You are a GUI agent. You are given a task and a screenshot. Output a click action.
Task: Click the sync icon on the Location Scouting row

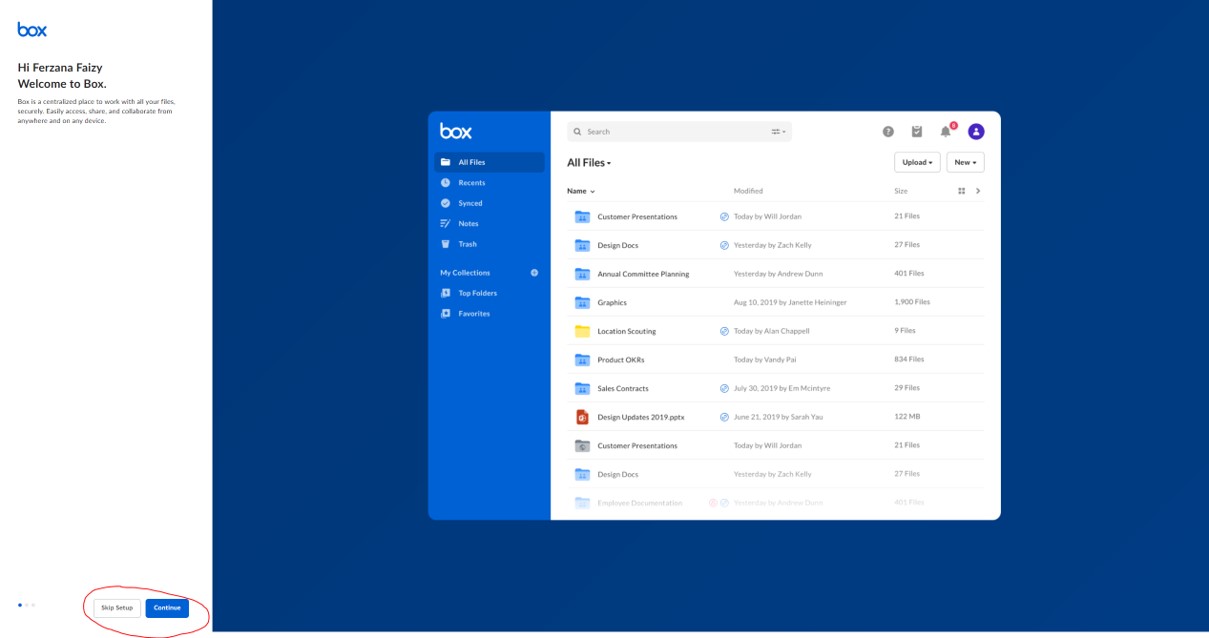pos(725,331)
